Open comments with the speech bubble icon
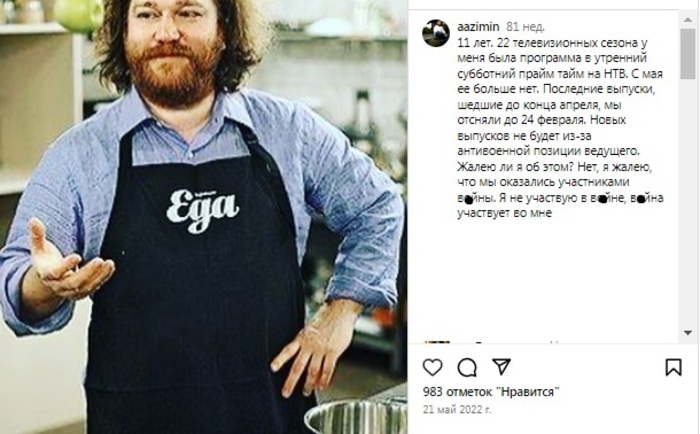This screenshot has height=434, width=700. coord(467,368)
